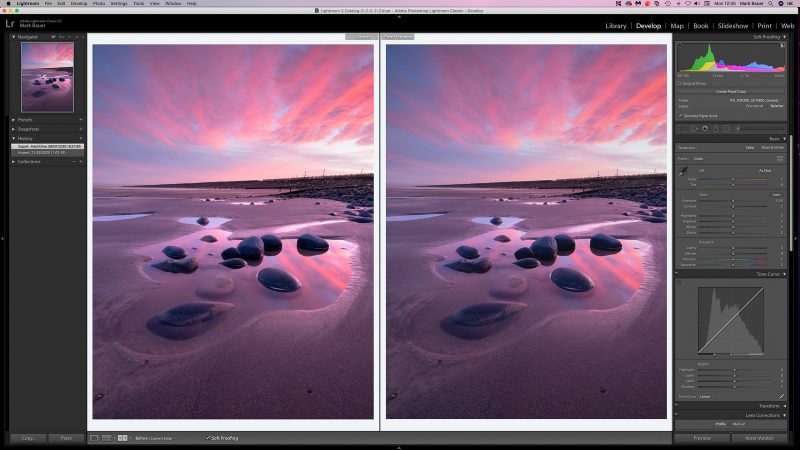
Task: Select the White Balance eyedropper tool
Action: [683, 169]
